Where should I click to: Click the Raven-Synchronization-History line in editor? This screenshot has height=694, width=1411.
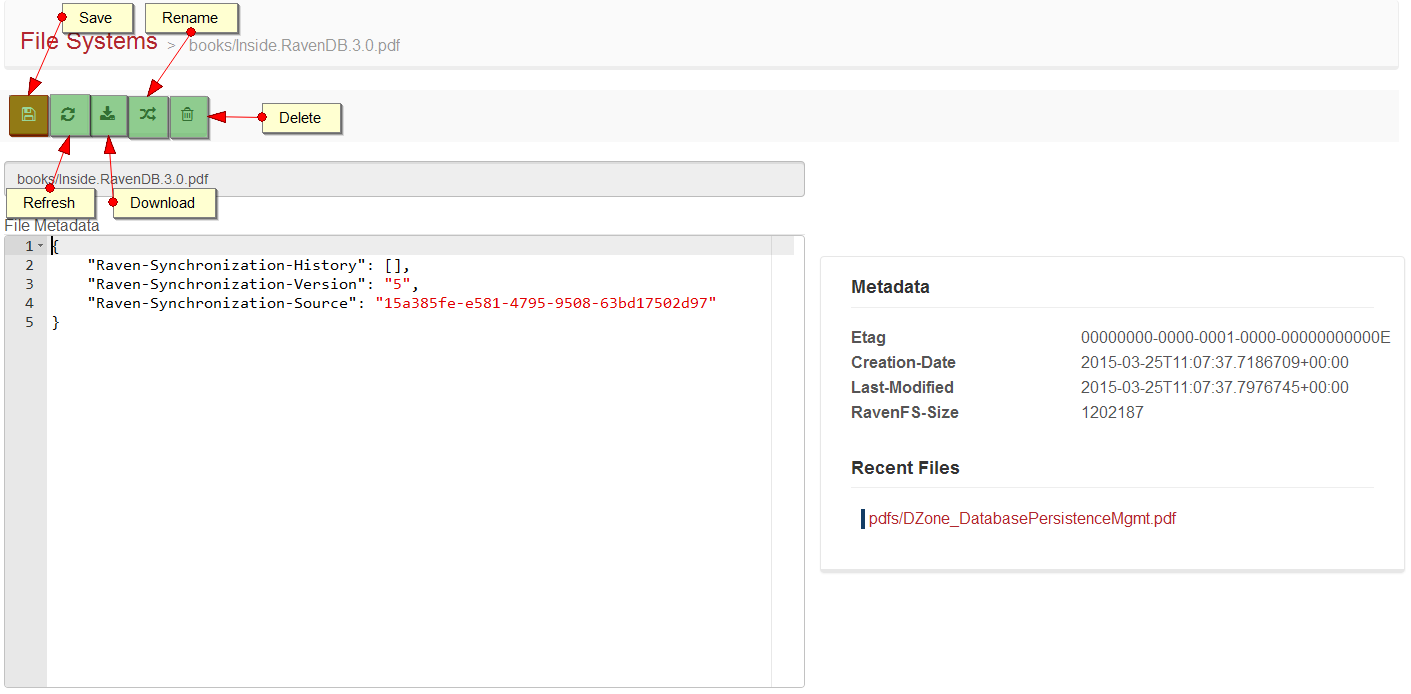tap(249, 265)
